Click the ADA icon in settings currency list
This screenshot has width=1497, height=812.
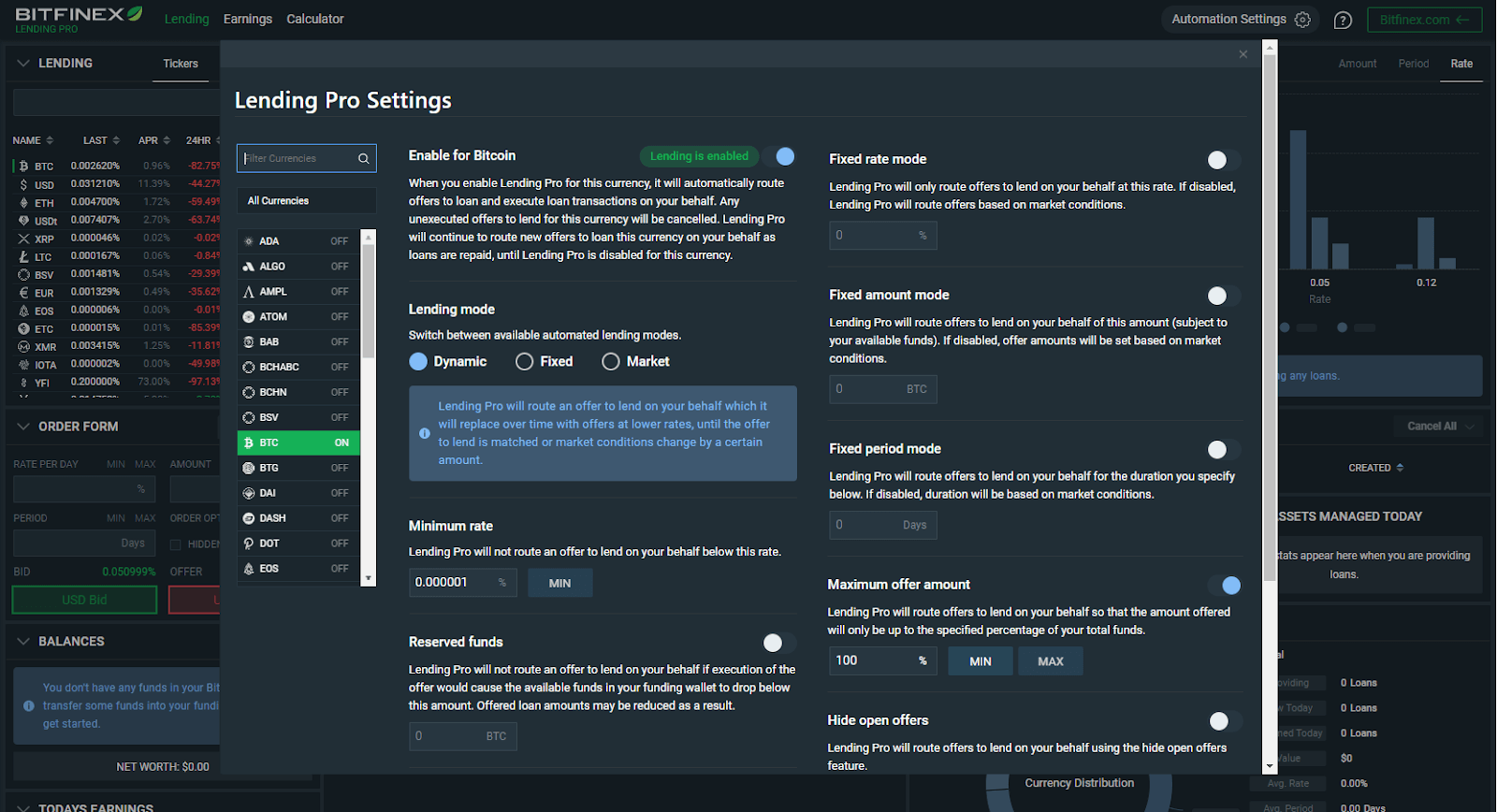coord(249,241)
